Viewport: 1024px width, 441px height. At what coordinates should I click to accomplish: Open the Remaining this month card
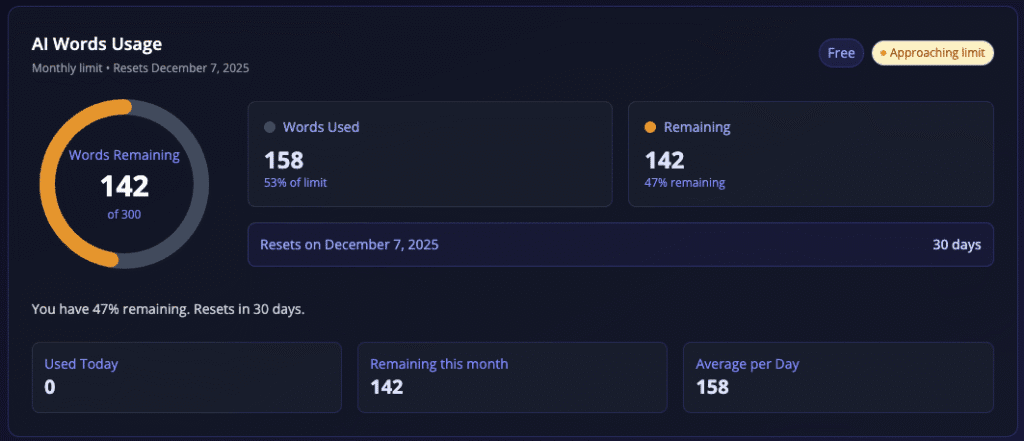pyautogui.click(x=511, y=377)
